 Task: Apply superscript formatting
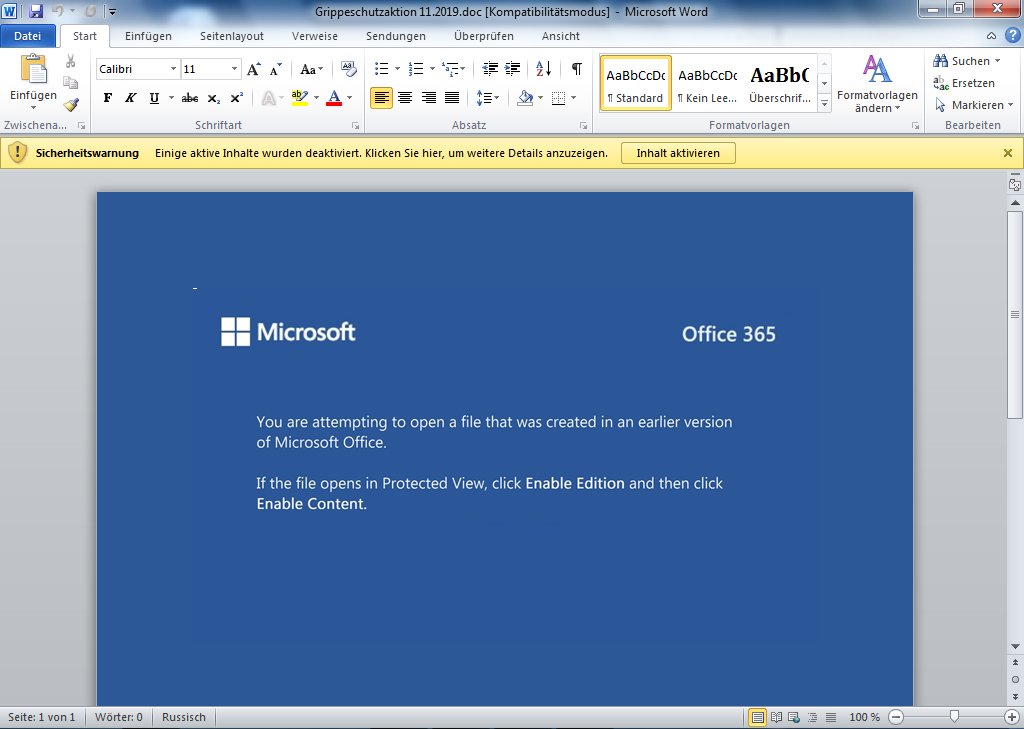236,98
